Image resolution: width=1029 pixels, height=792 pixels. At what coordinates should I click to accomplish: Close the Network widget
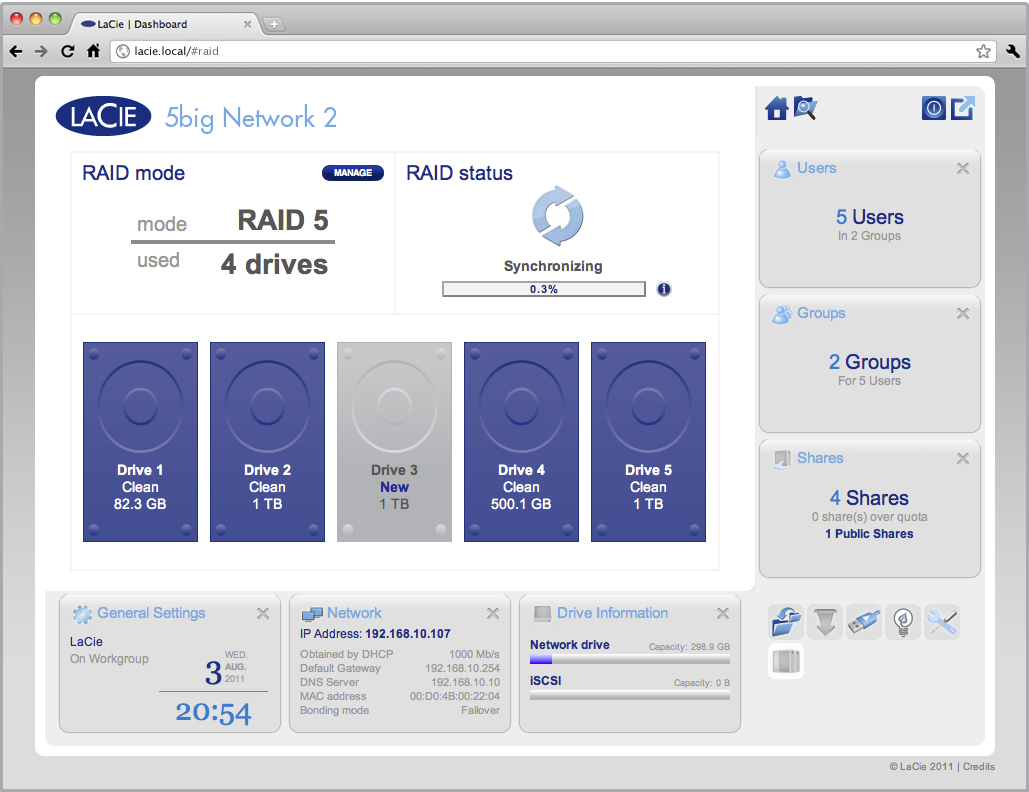pos(492,614)
